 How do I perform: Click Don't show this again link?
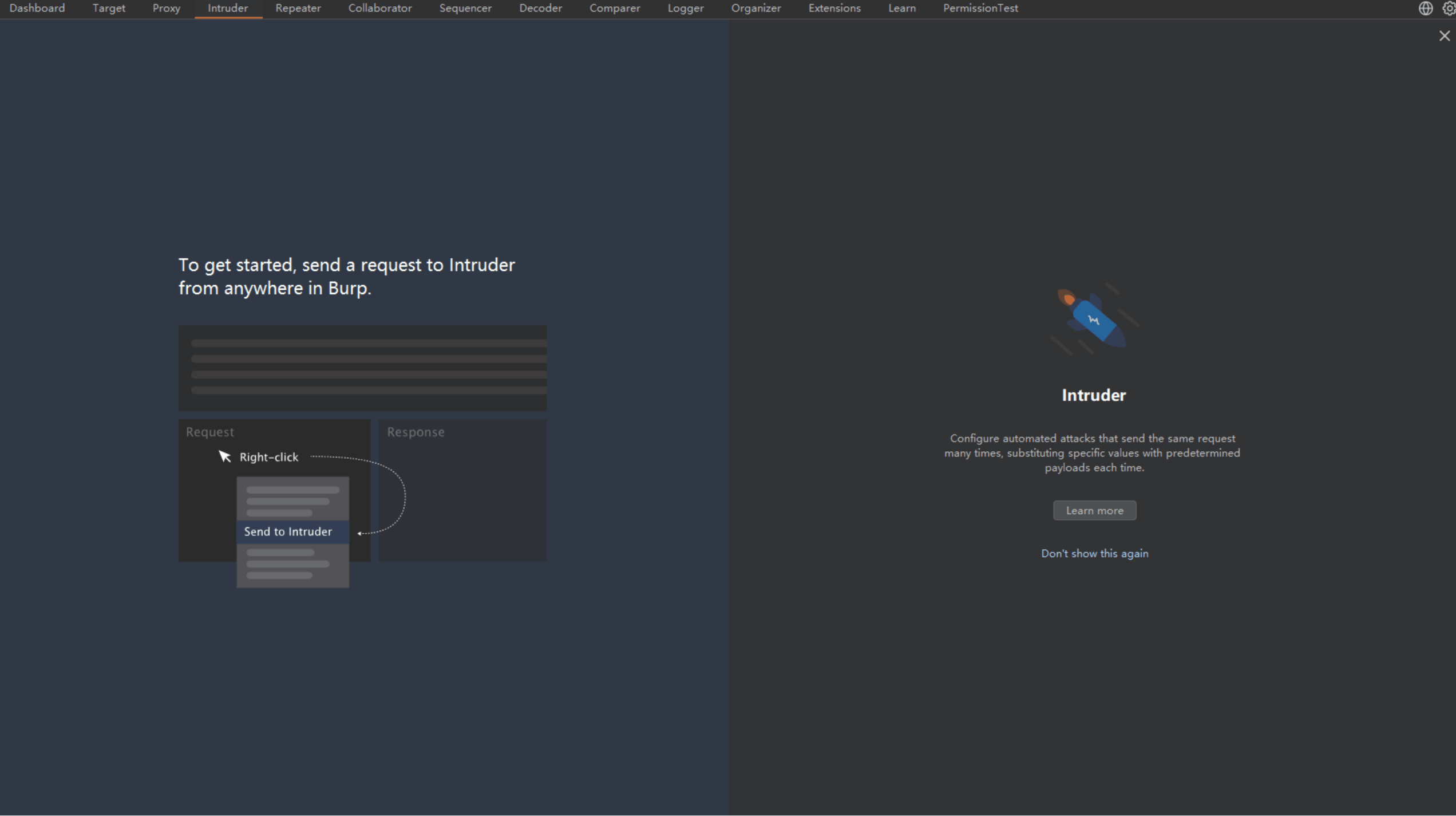pyautogui.click(x=1094, y=553)
